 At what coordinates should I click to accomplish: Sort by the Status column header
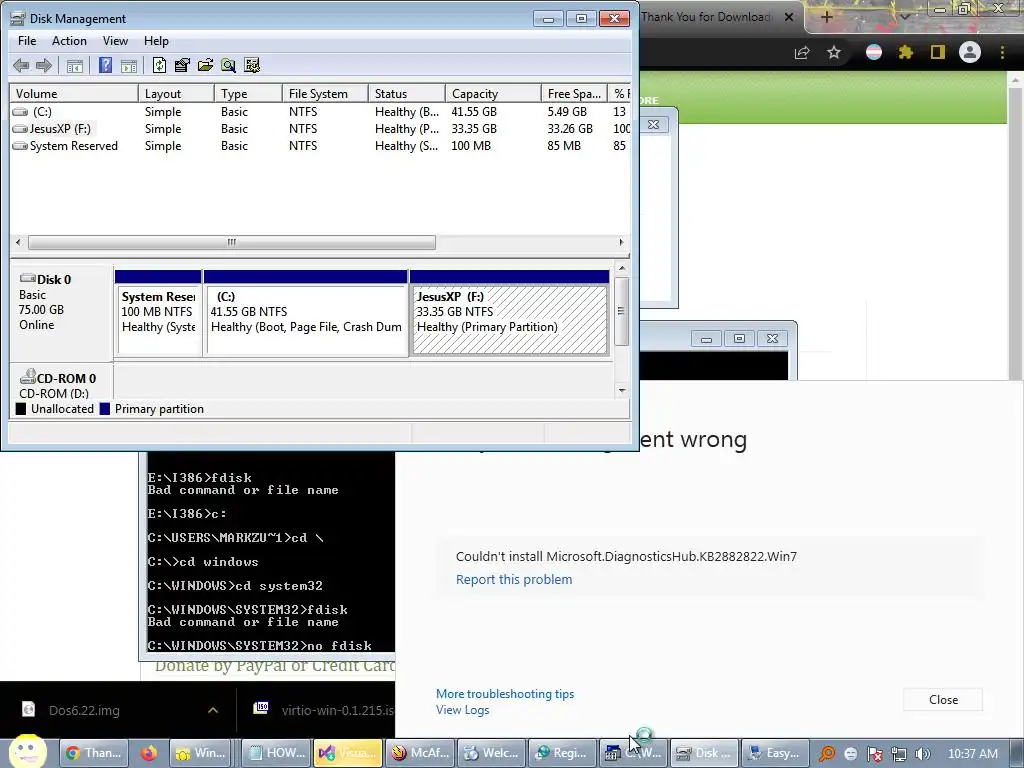click(x=406, y=93)
